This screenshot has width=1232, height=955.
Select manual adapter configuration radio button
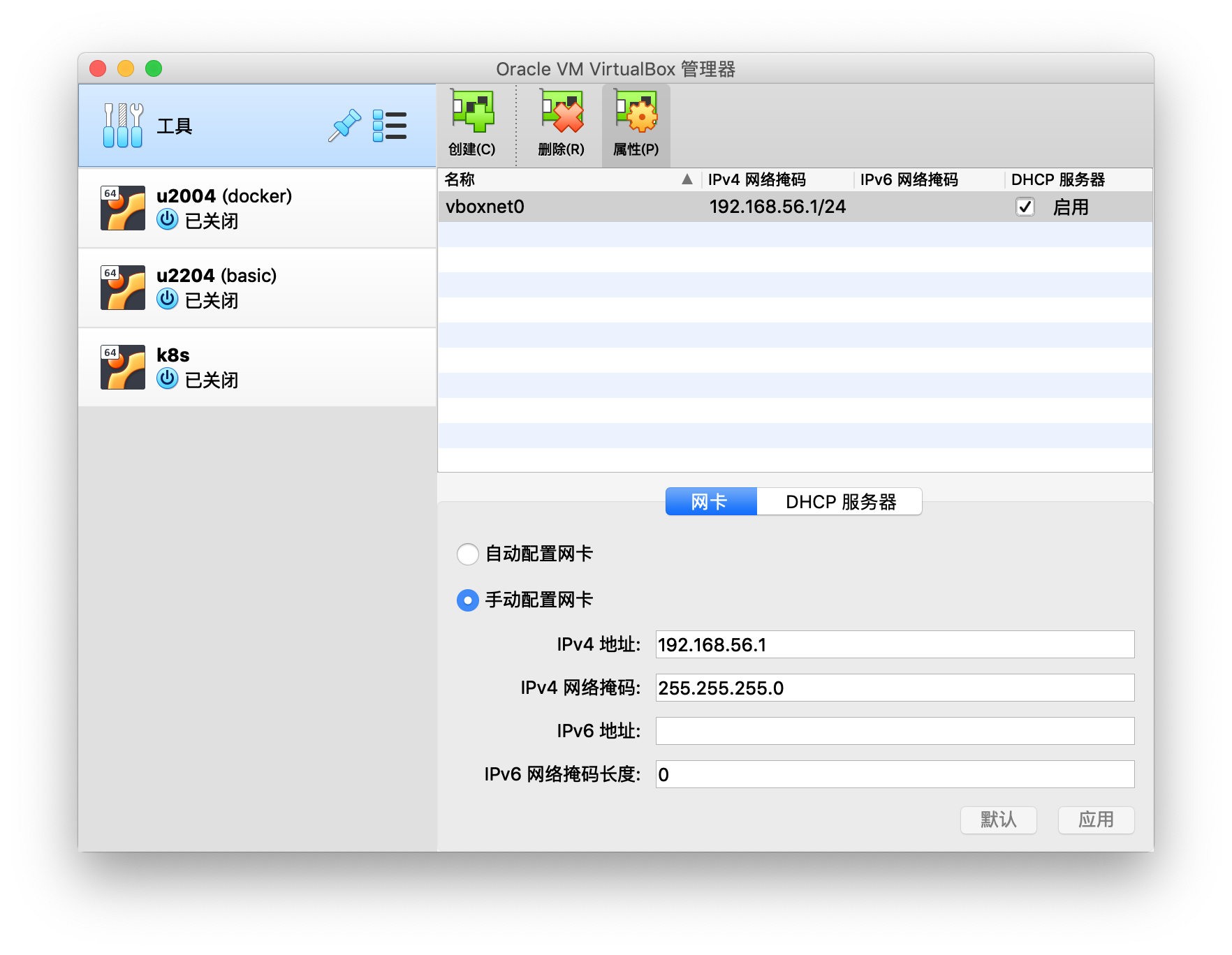tap(468, 600)
